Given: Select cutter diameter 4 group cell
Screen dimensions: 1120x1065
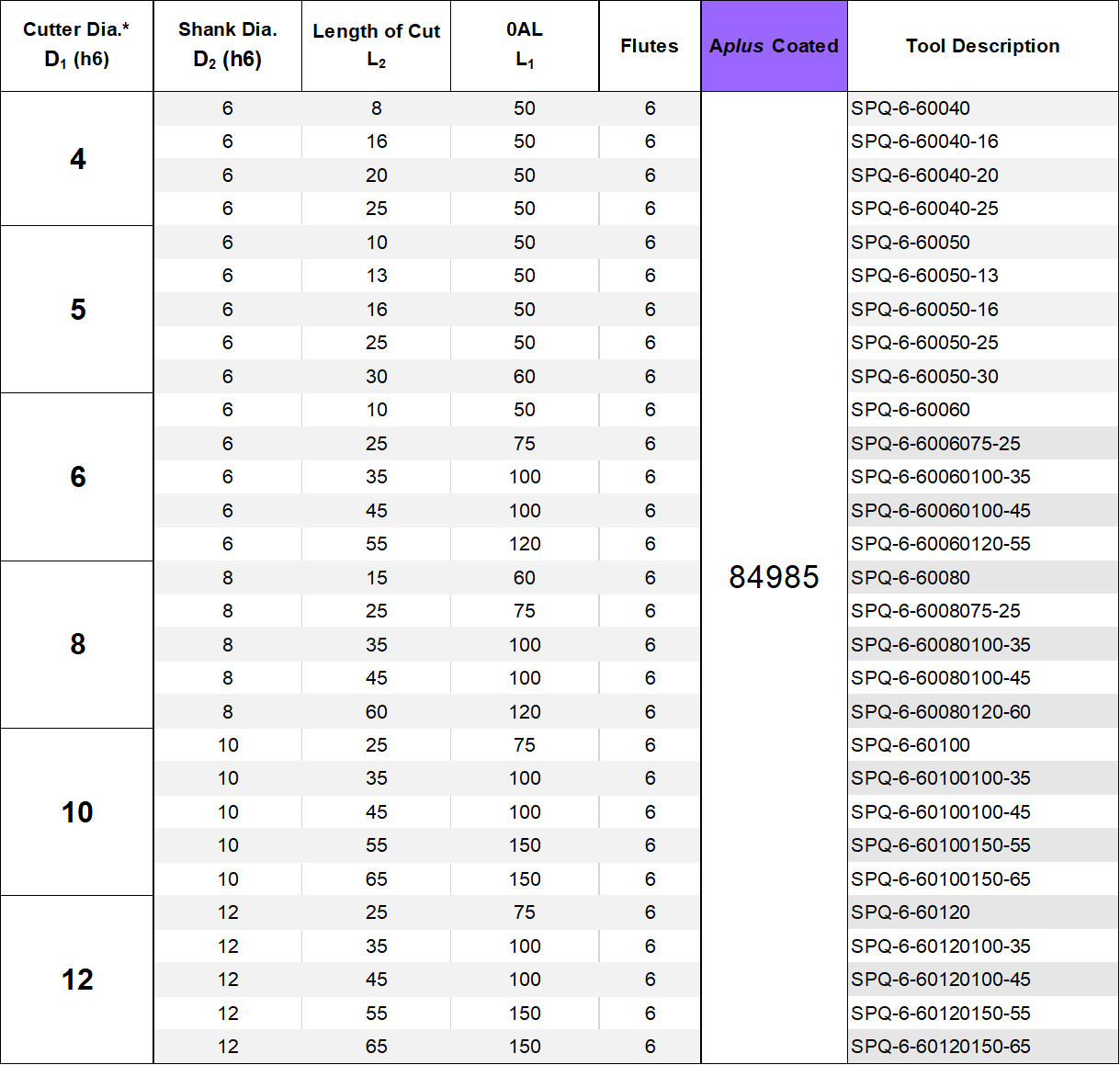Looking at the screenshot, I should 77,159.
